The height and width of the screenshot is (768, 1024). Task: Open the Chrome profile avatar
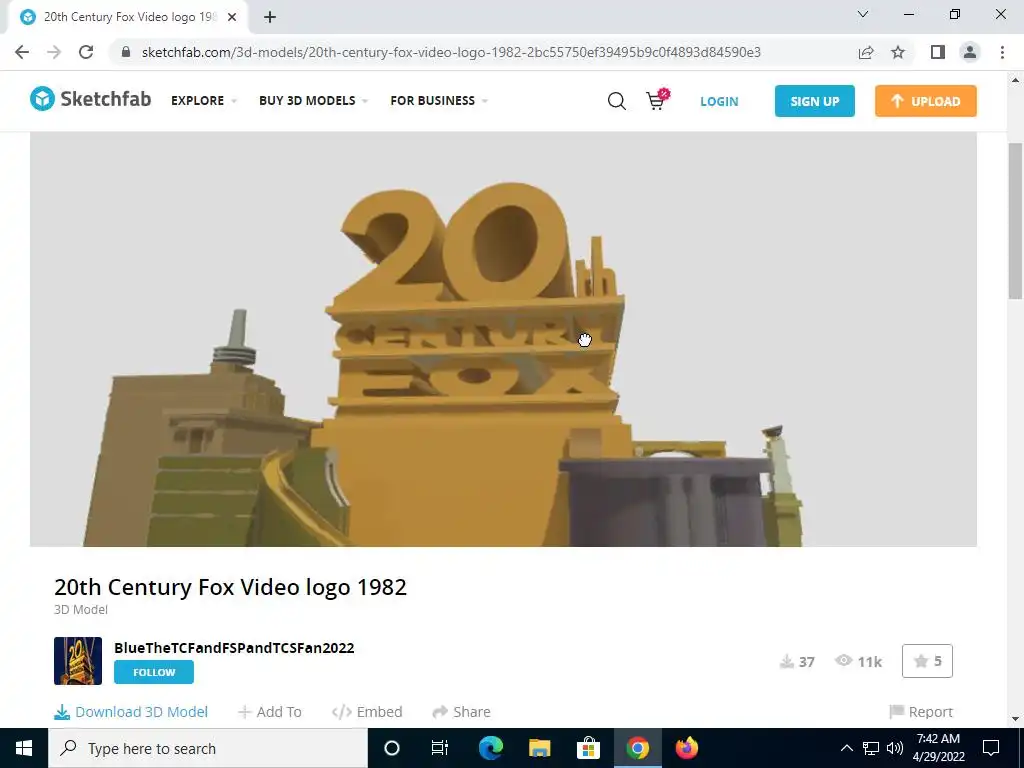(x=970, y=52)
